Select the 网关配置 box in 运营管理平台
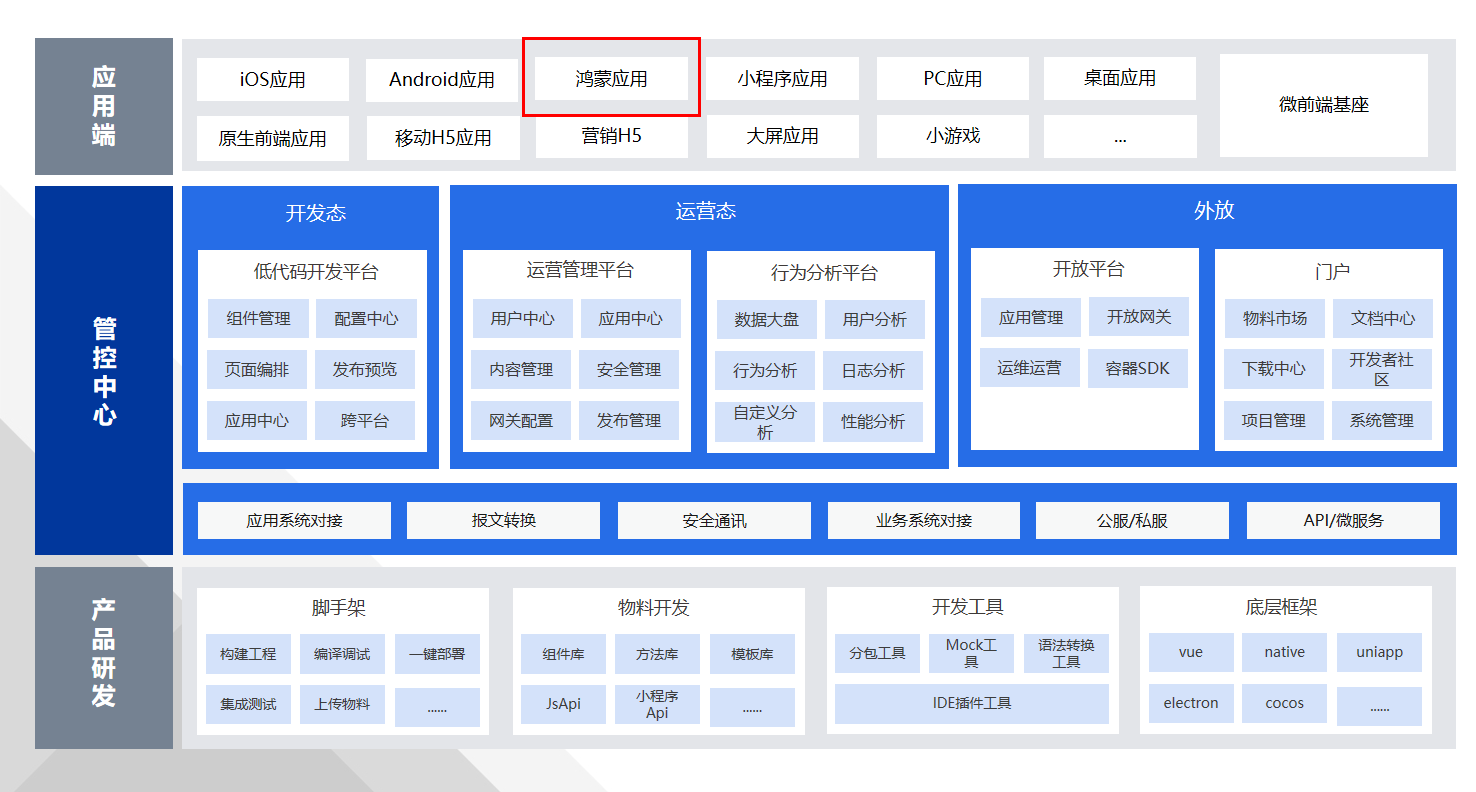The width and height of the screenshot is (1476, 792). click(x=521, y=421)
